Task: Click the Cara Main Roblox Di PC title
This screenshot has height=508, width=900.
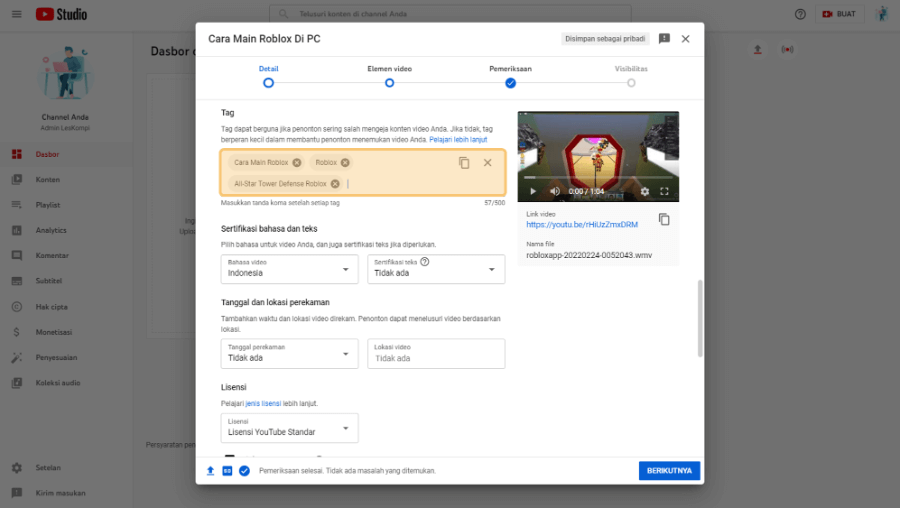Action: click(x=264, y=38)
